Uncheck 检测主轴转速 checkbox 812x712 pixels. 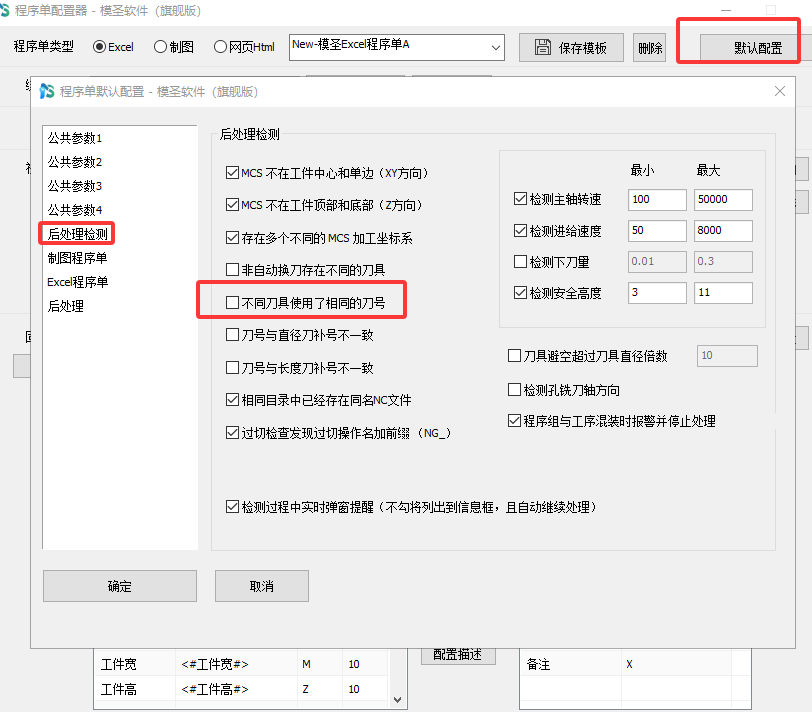pyautogui.click(x=520, y=199)
